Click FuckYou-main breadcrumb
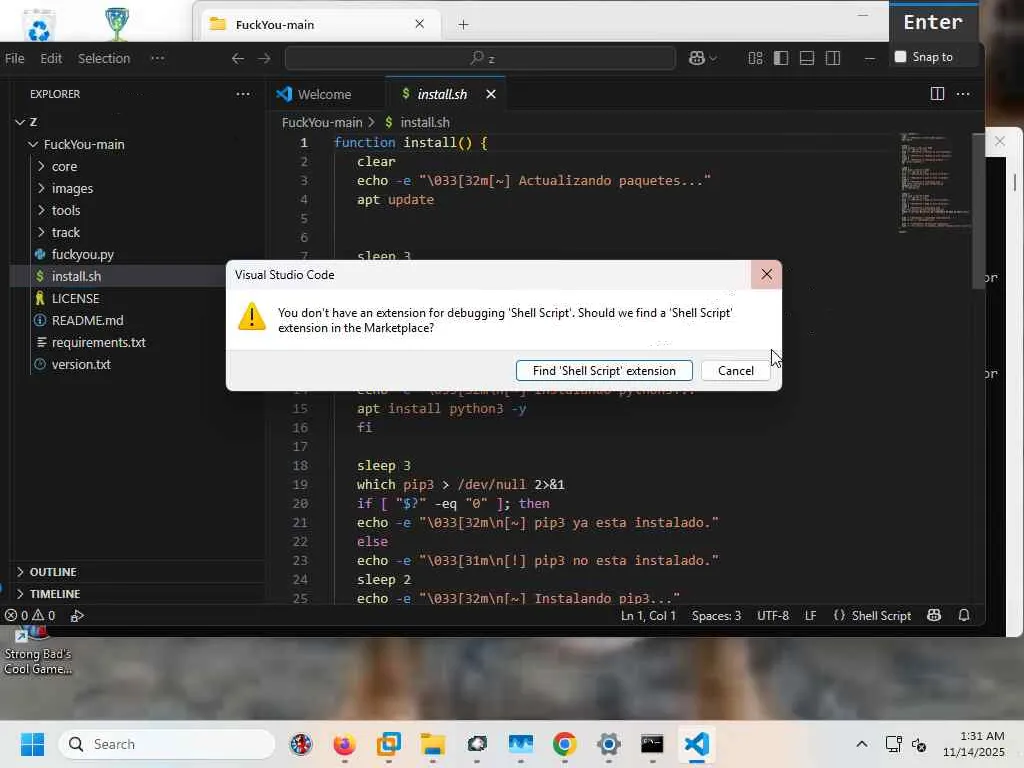 pos(321,122)
